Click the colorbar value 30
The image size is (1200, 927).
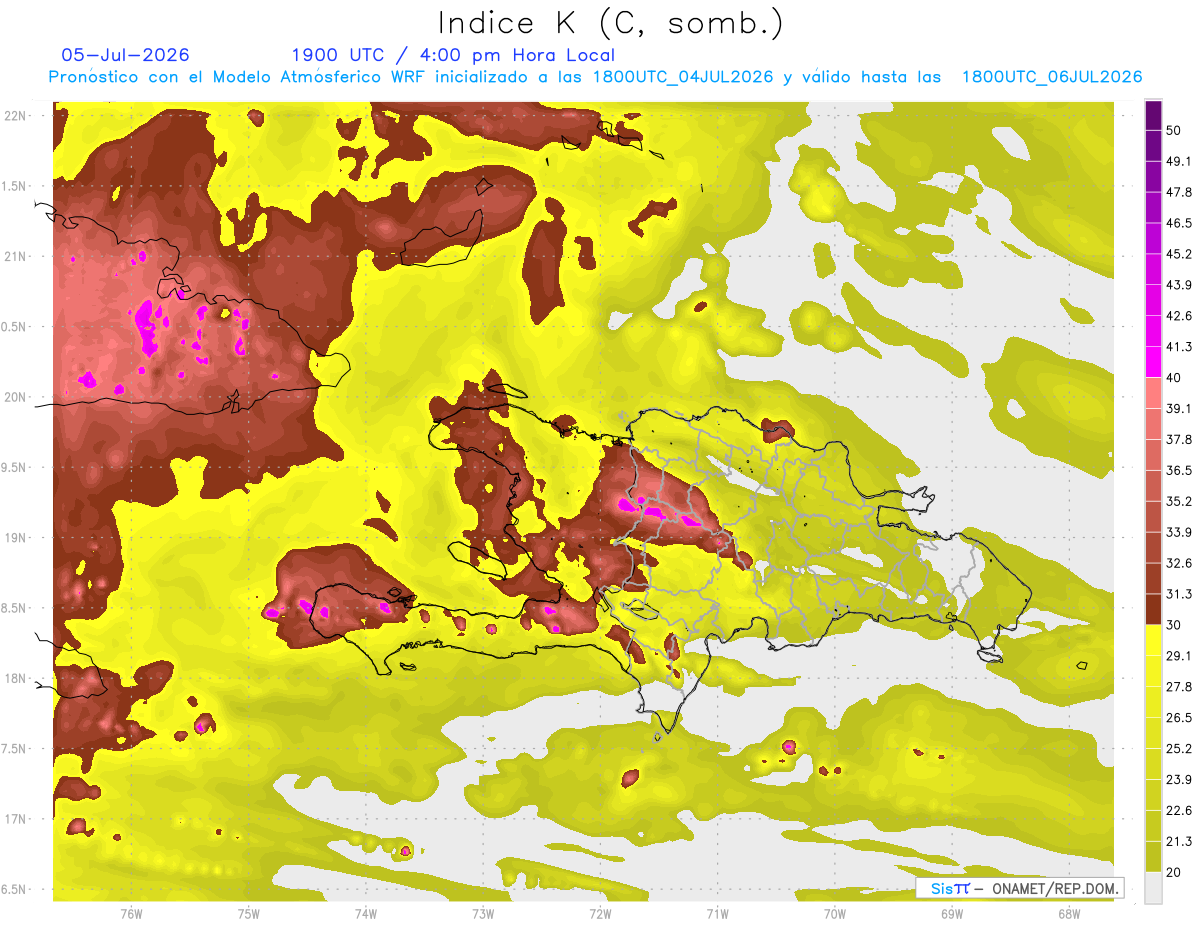pyautogui.click(x=1175, y=625)
